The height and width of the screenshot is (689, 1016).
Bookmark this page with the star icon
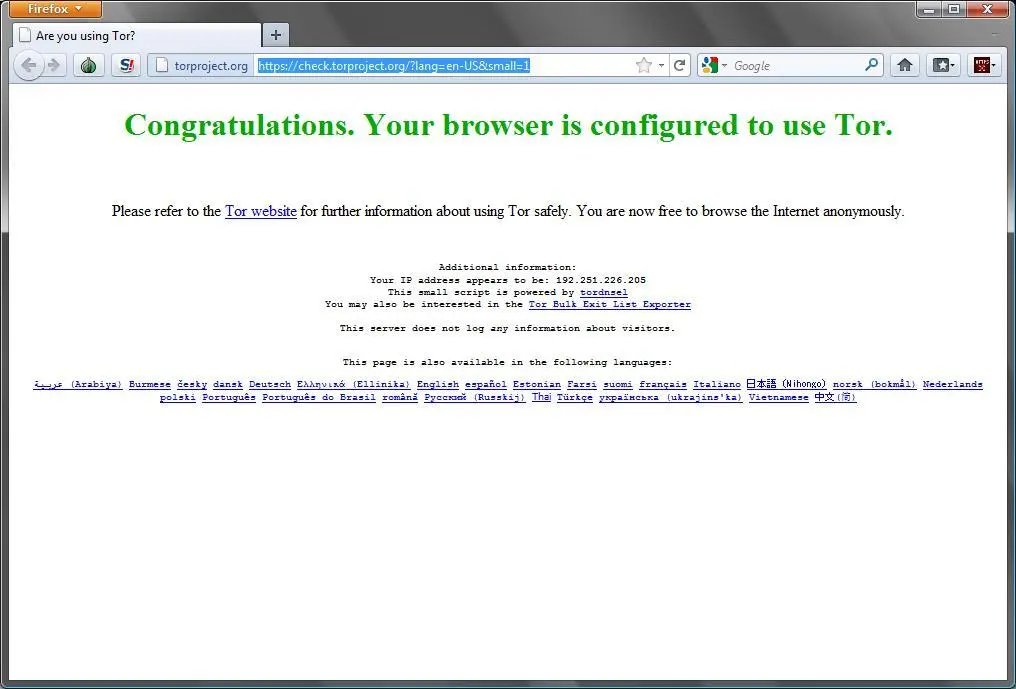(x=643, y=66)
